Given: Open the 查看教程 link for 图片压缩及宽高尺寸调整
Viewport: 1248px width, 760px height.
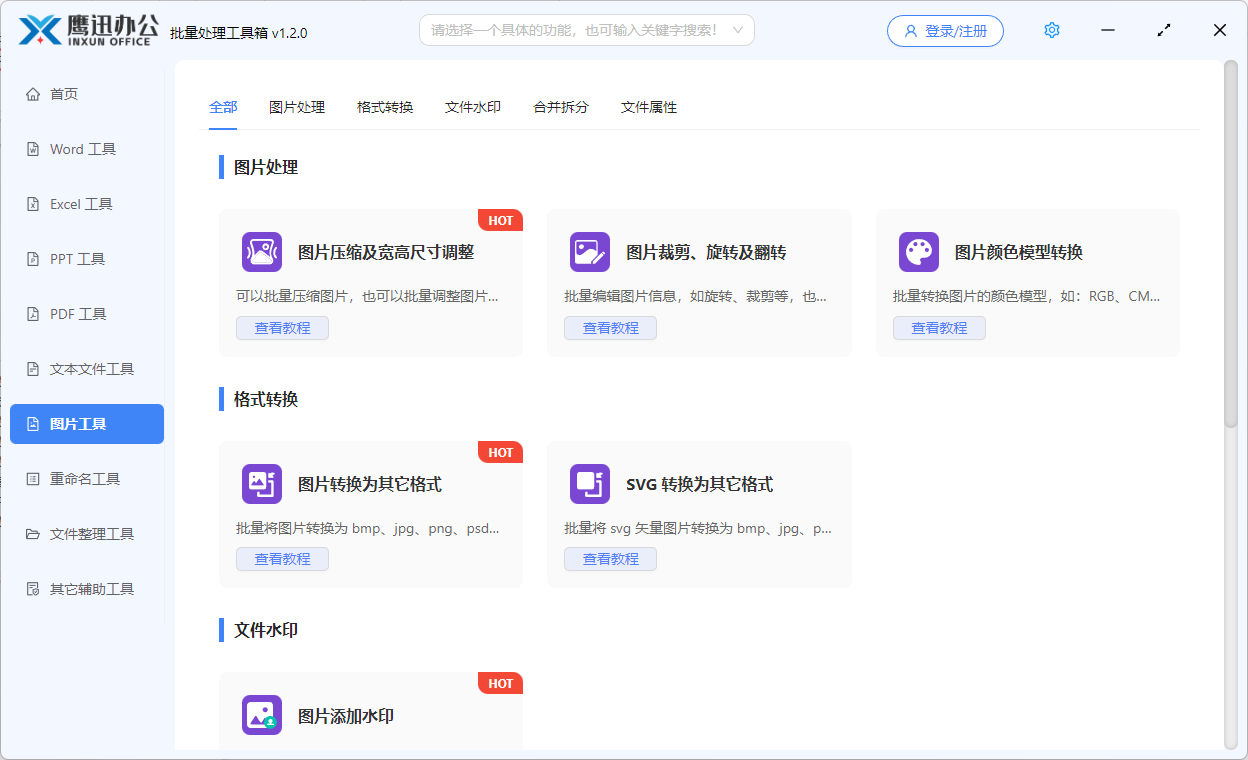Looking at the screenshot, I should point(282,327).
